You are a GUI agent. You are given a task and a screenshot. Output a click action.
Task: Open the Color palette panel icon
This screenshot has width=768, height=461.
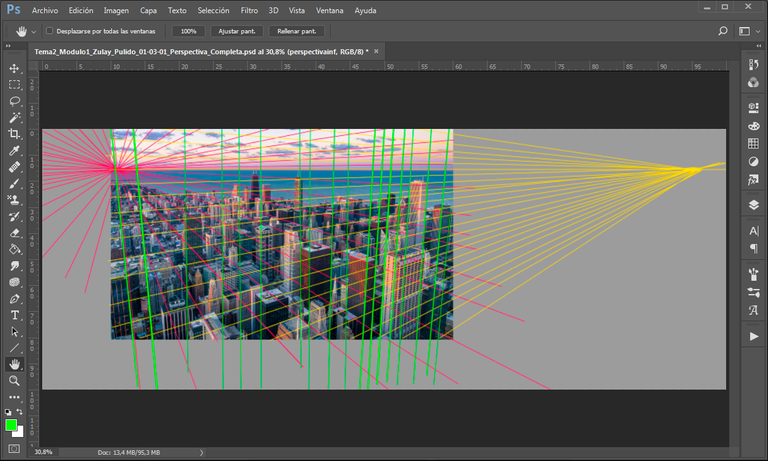click(x=753, y=126)
